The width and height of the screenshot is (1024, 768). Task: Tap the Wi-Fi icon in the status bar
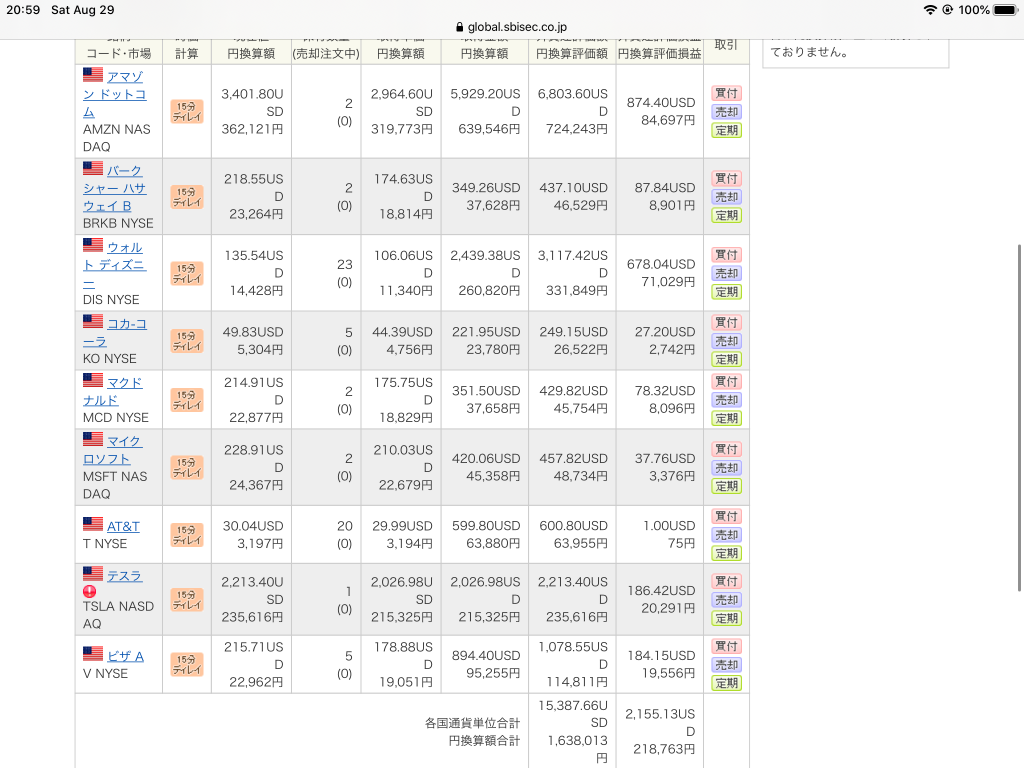(930, 10)
